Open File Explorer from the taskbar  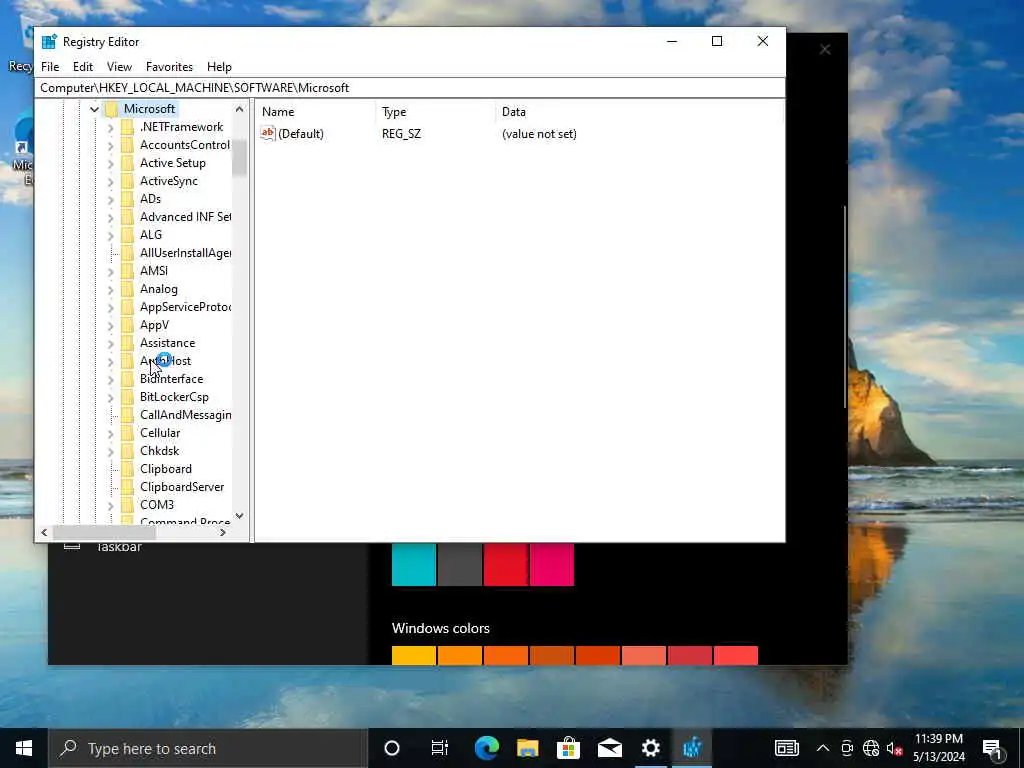(x=528, y=748)
